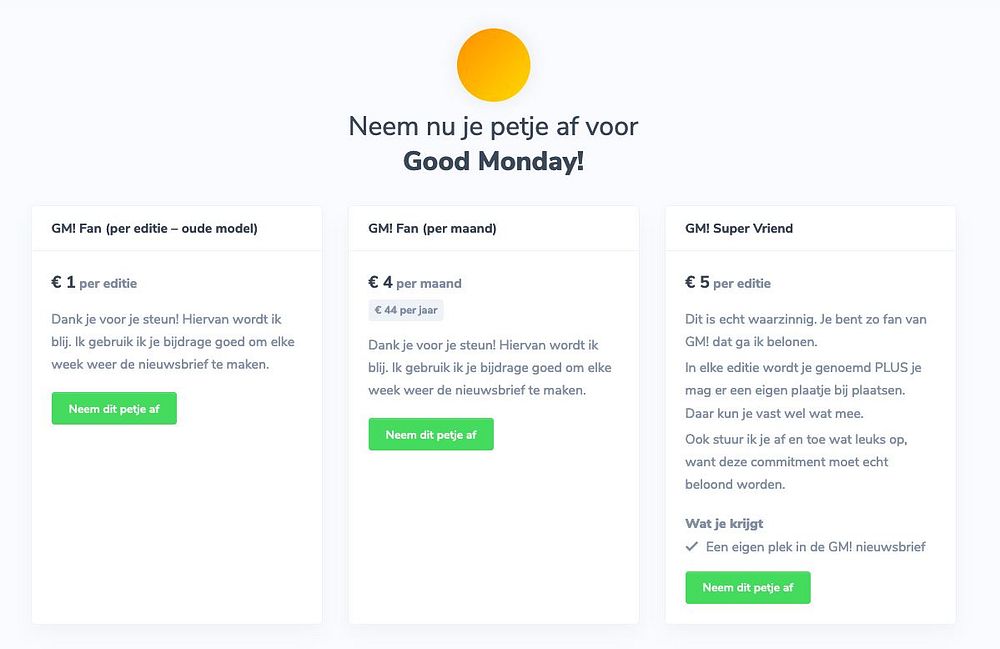Image resolution: width=1000 pixels, height=649 pixels.
Task: Click the '€ 5 per editie' price
Action: click(x=728, y=283)
